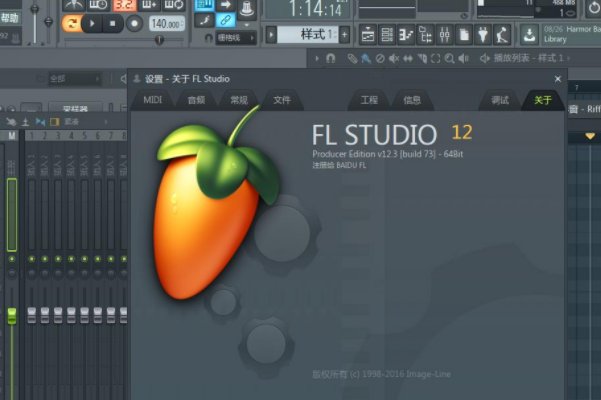The width and height of the screenshot is (601, 400).
Task: Select the playlist playback speaker tool
Action: pyautogui.click(x=463, y=58)
